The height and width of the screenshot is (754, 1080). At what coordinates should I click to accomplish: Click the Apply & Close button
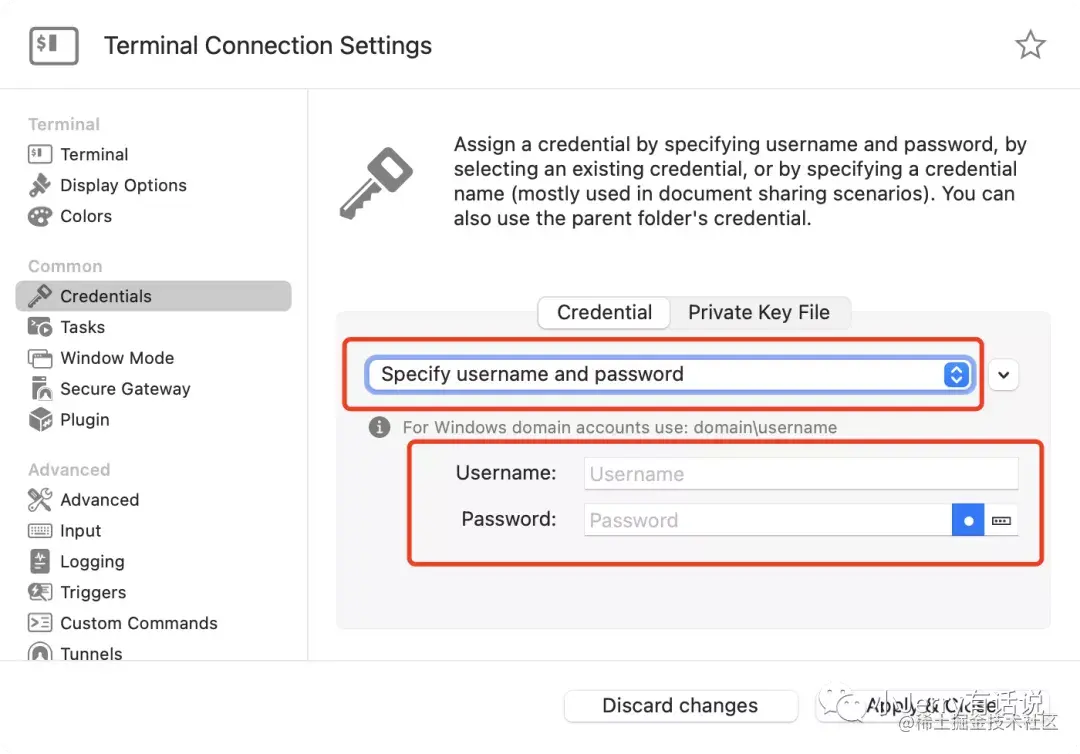(x=930, y=706)
